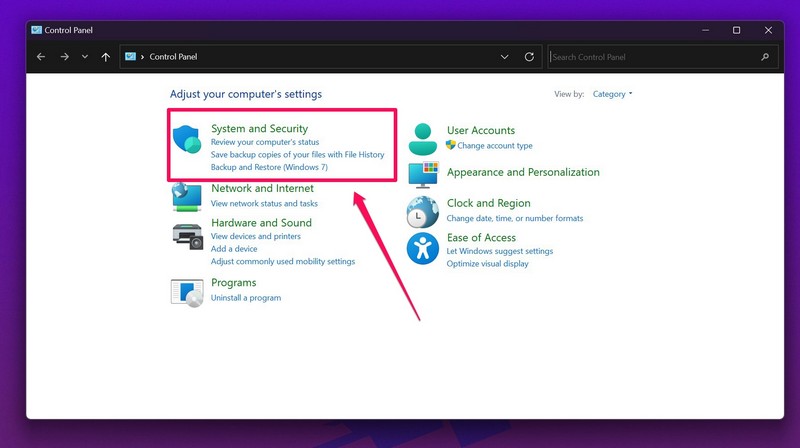Refresh the Control Panel view

click(530, 57)
